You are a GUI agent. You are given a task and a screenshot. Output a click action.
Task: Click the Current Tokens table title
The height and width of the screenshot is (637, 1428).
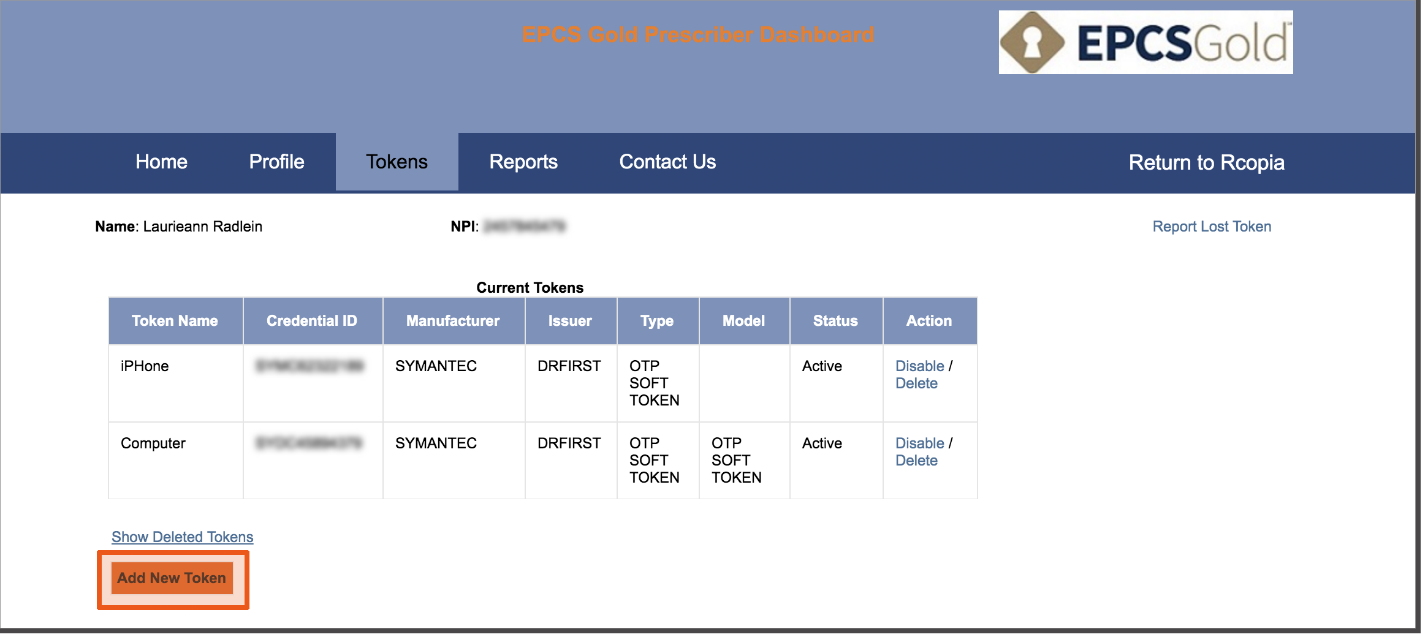[x=530, y=288]
